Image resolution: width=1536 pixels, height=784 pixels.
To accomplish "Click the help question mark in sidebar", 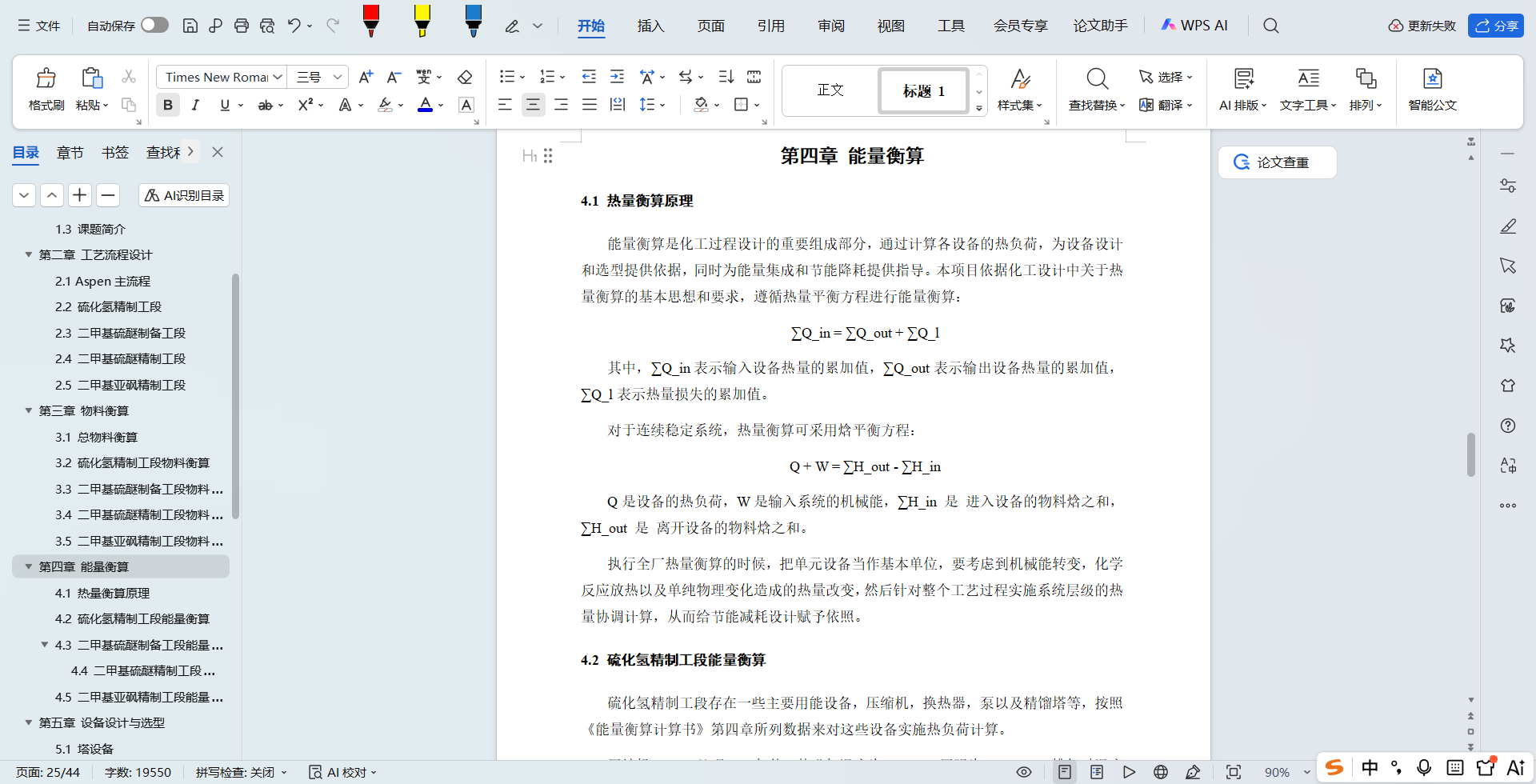I will (x=1508, y=426).
